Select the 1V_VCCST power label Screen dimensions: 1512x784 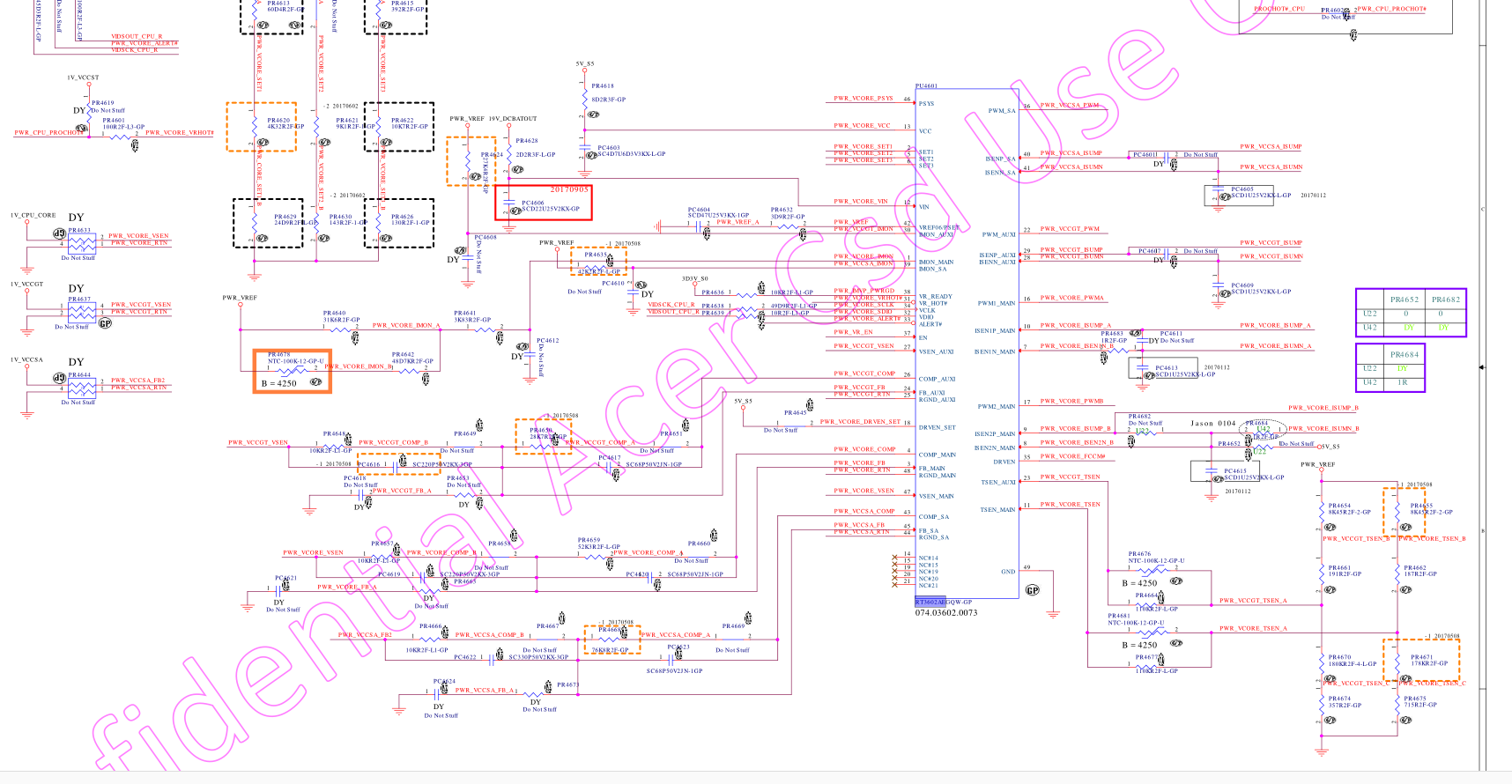83,78
